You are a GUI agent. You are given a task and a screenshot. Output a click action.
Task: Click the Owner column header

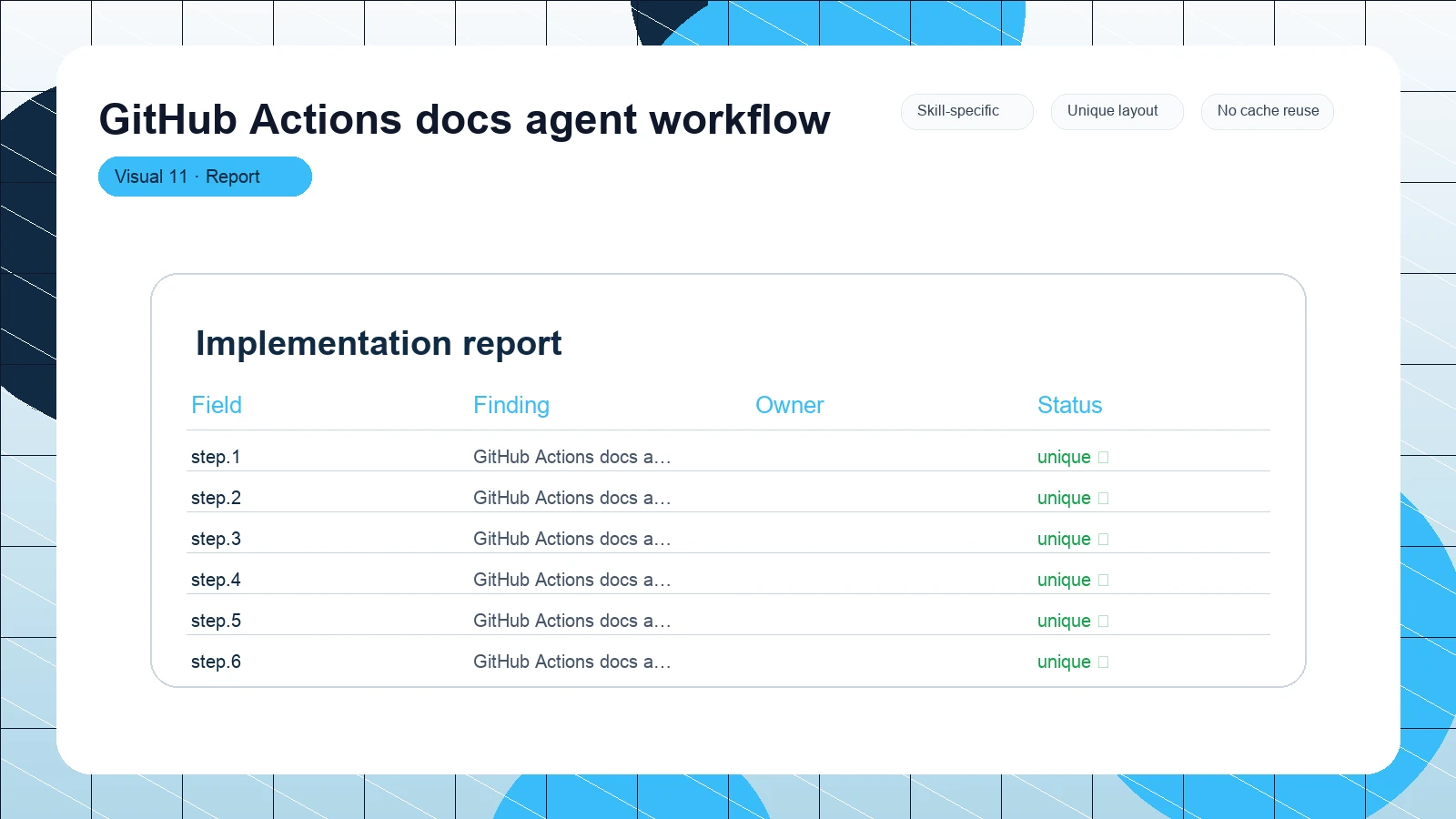[x=790, y=405]
